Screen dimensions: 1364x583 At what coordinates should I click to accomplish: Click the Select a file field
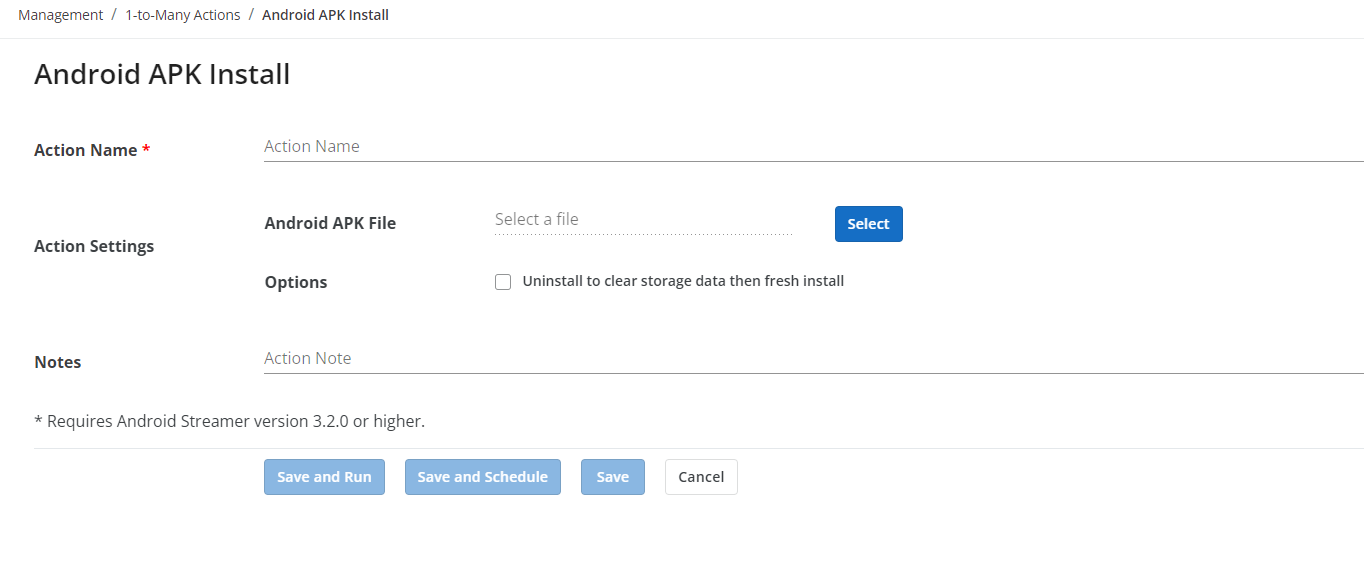pos(643,220)
